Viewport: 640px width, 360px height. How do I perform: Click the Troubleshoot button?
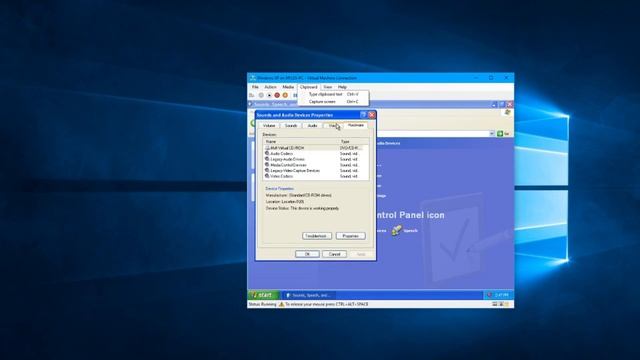point(317,236)
